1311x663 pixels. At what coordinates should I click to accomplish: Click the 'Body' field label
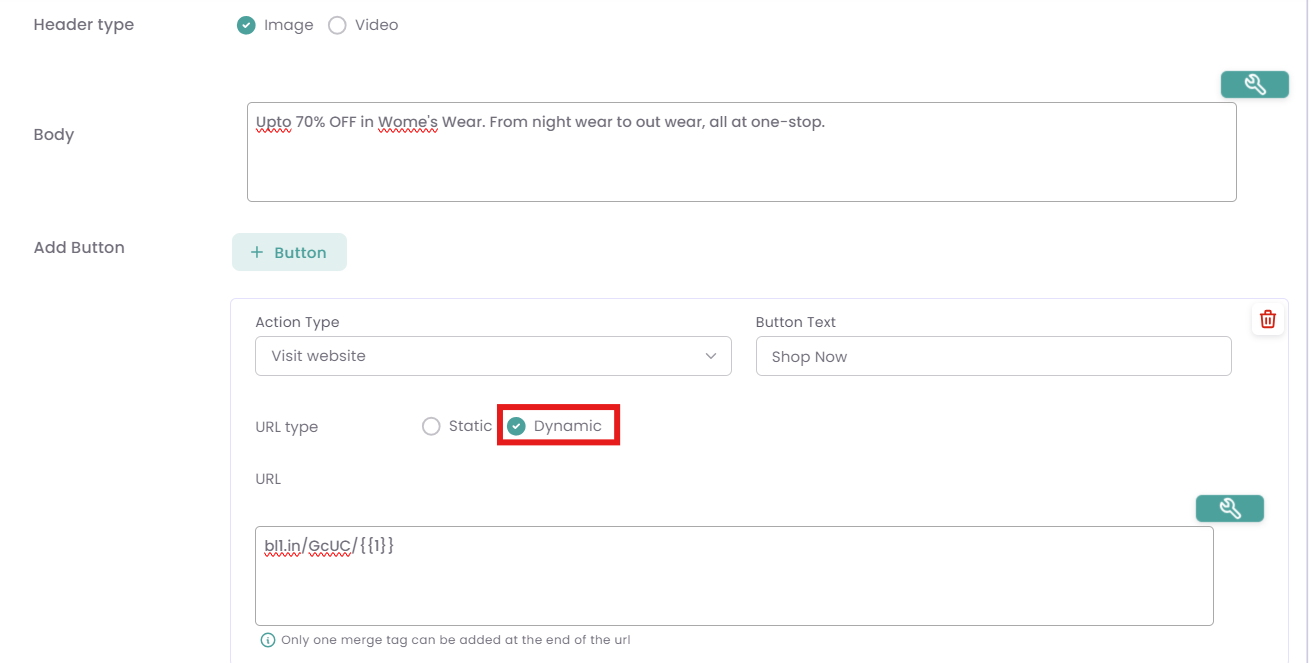54,135
